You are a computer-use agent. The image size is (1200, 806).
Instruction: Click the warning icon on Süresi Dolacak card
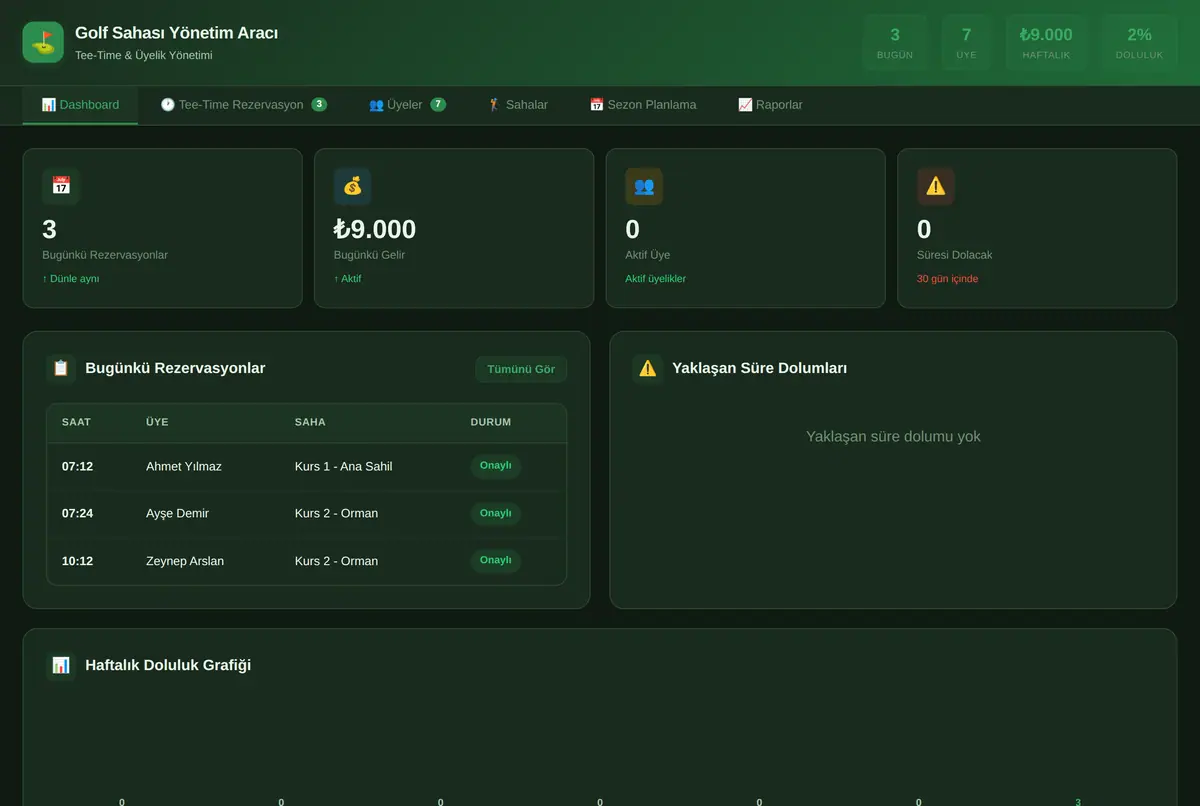coord(936,186)
